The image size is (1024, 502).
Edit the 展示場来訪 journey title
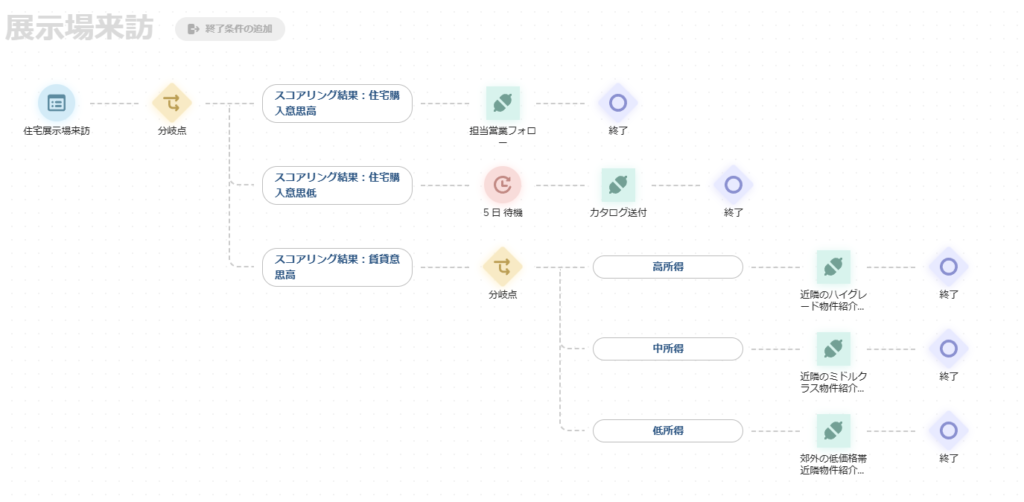[80, 29]
